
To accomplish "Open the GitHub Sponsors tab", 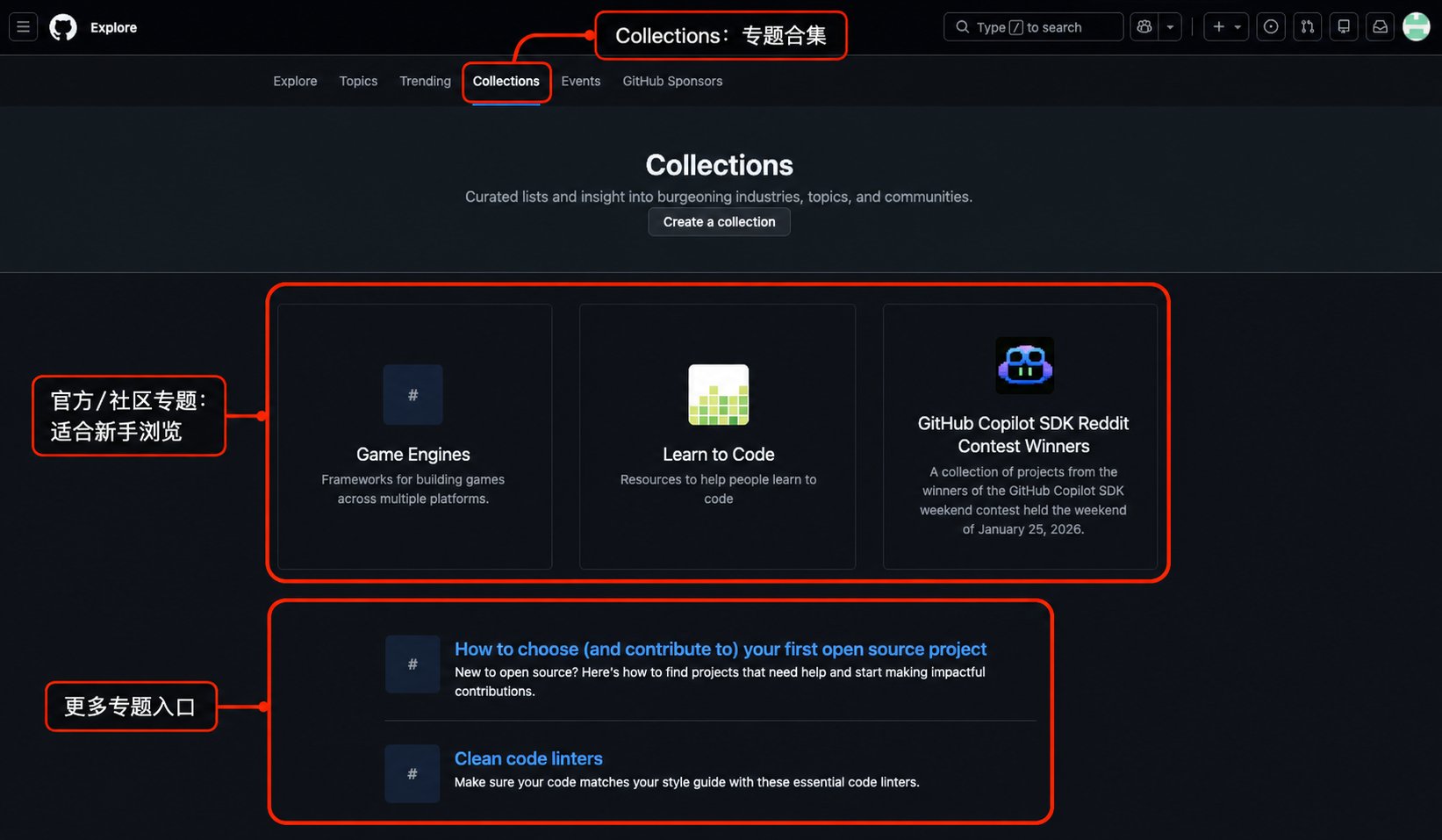I will pos(672,81).
